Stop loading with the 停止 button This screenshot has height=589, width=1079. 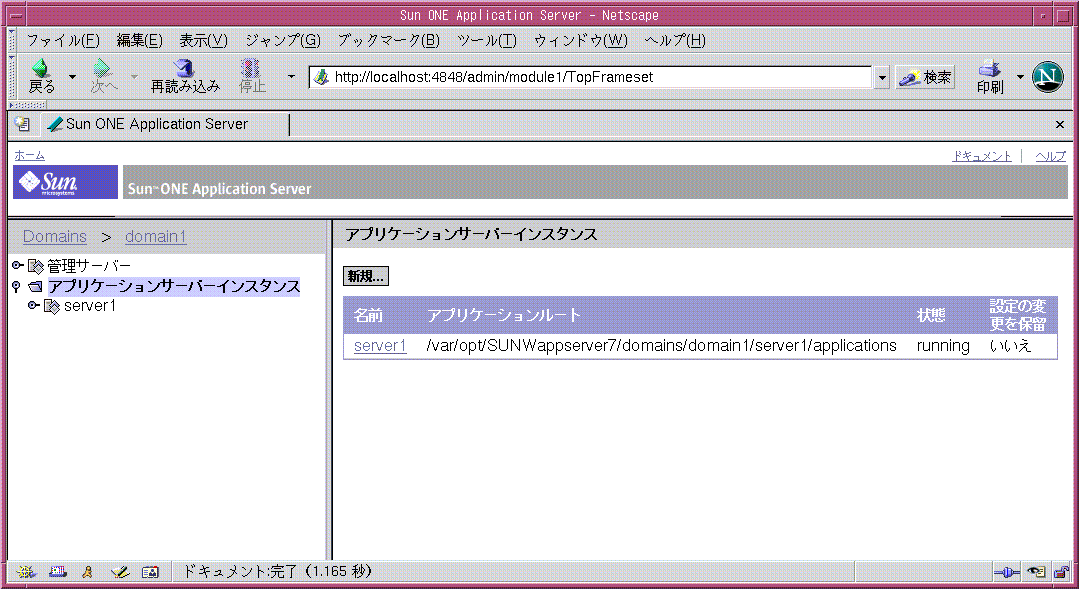click(x=252, y=76)
